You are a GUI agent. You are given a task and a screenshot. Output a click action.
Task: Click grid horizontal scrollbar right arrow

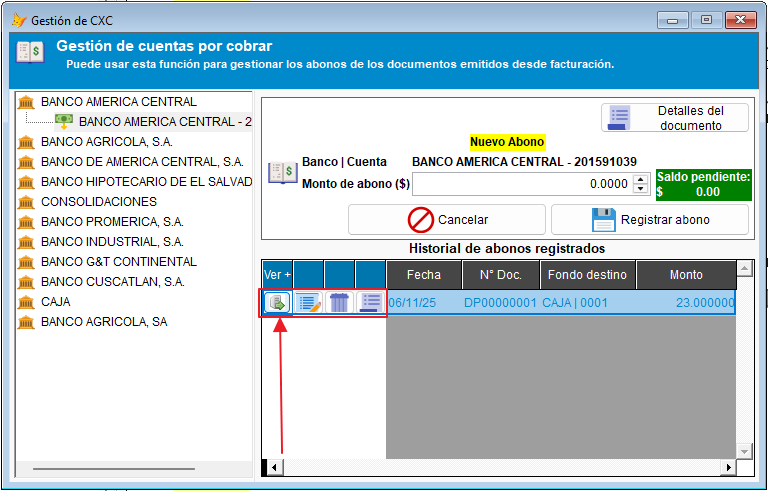coord(729,467)
